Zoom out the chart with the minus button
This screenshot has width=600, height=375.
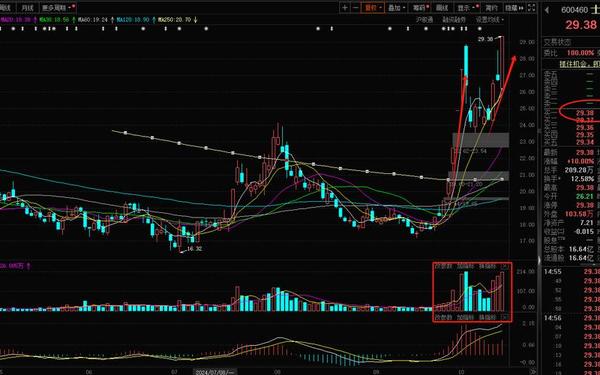pyautogui.click(x=355, y=7)
